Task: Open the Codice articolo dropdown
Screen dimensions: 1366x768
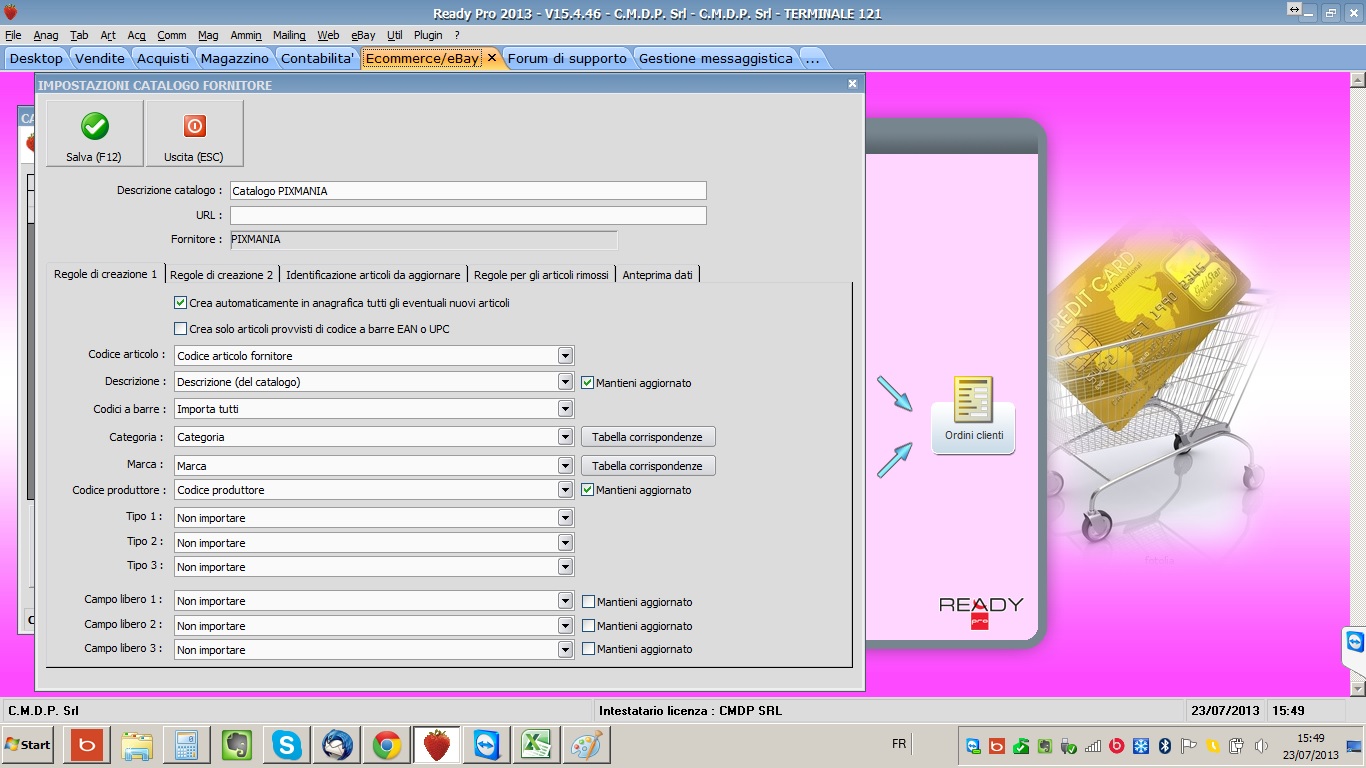Action: pos(565,356)
